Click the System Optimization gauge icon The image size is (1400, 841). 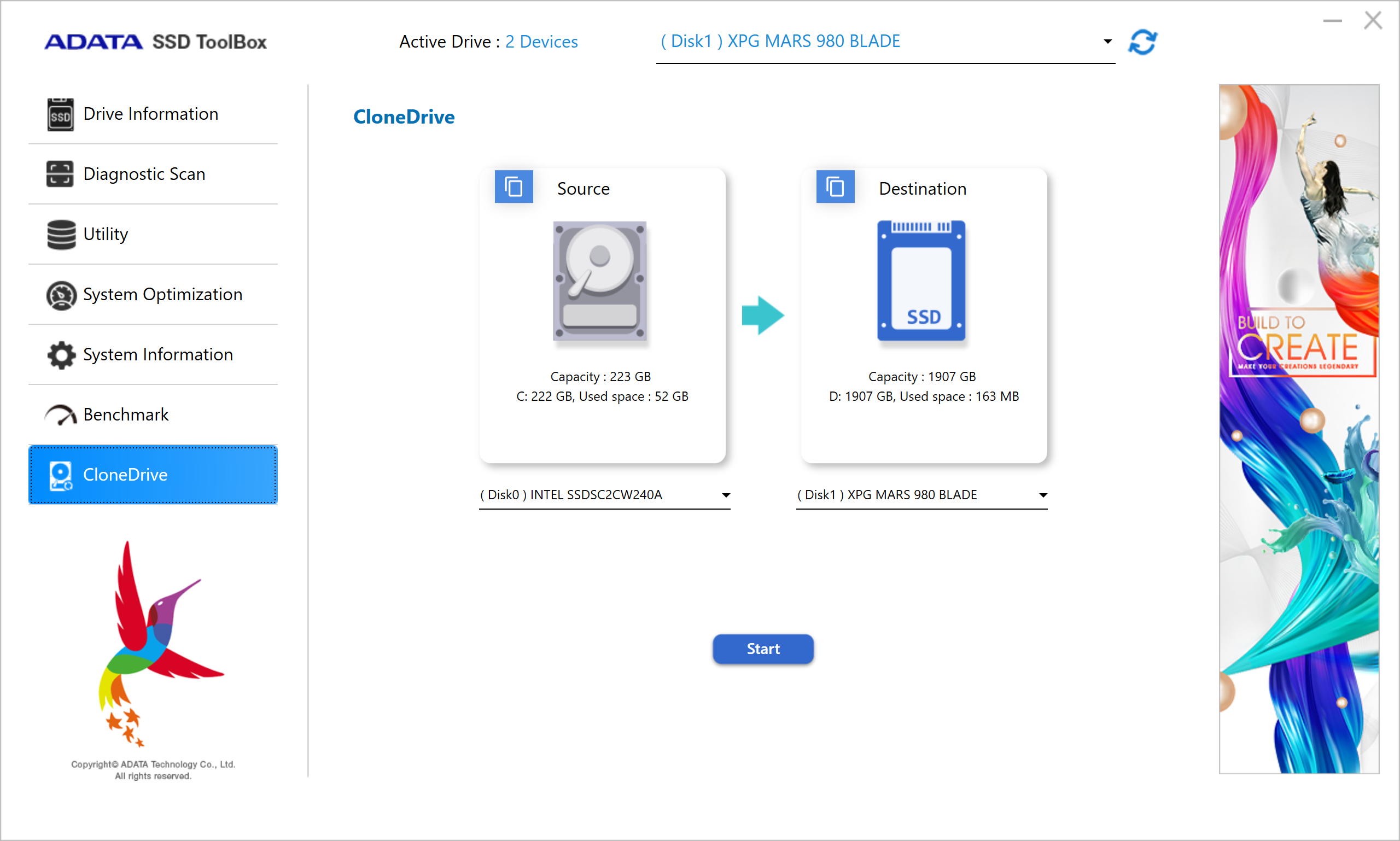61,295
